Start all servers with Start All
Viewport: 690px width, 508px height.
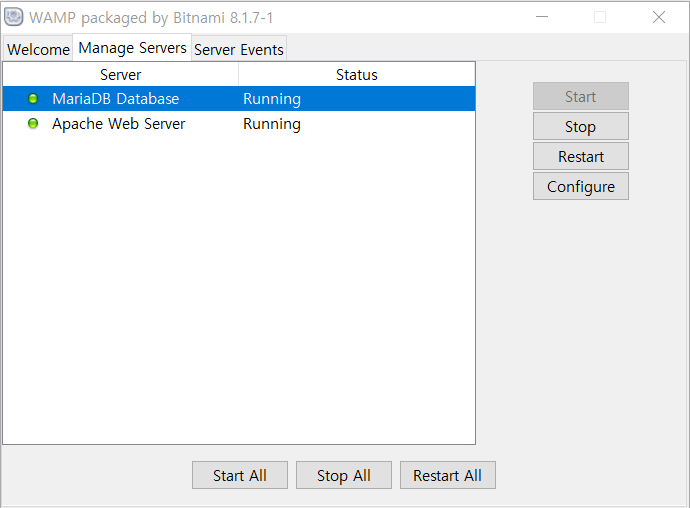pyautogui.click(x=240, y=475)
